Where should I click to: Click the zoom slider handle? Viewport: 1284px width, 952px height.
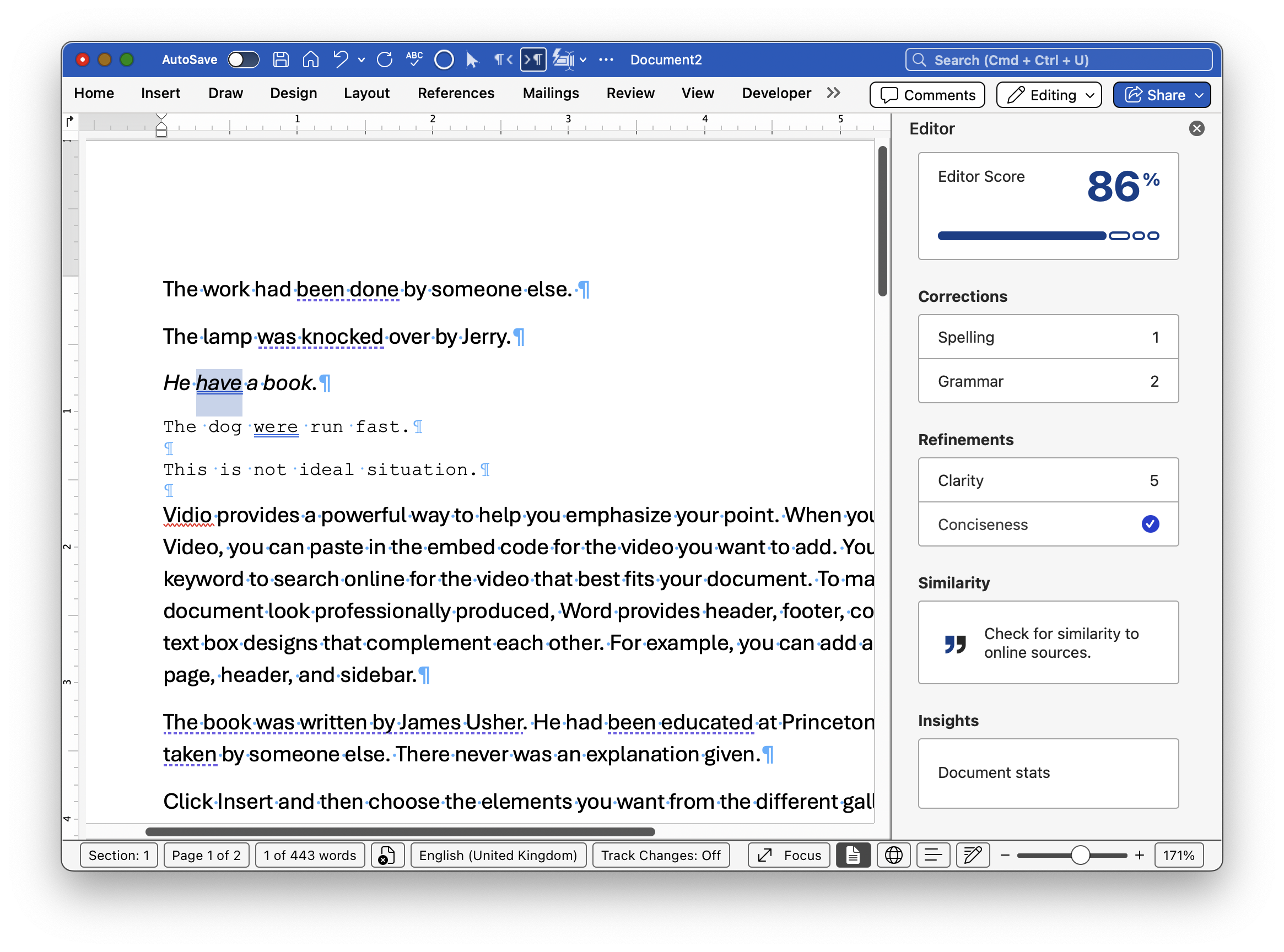coord(1081,856)
